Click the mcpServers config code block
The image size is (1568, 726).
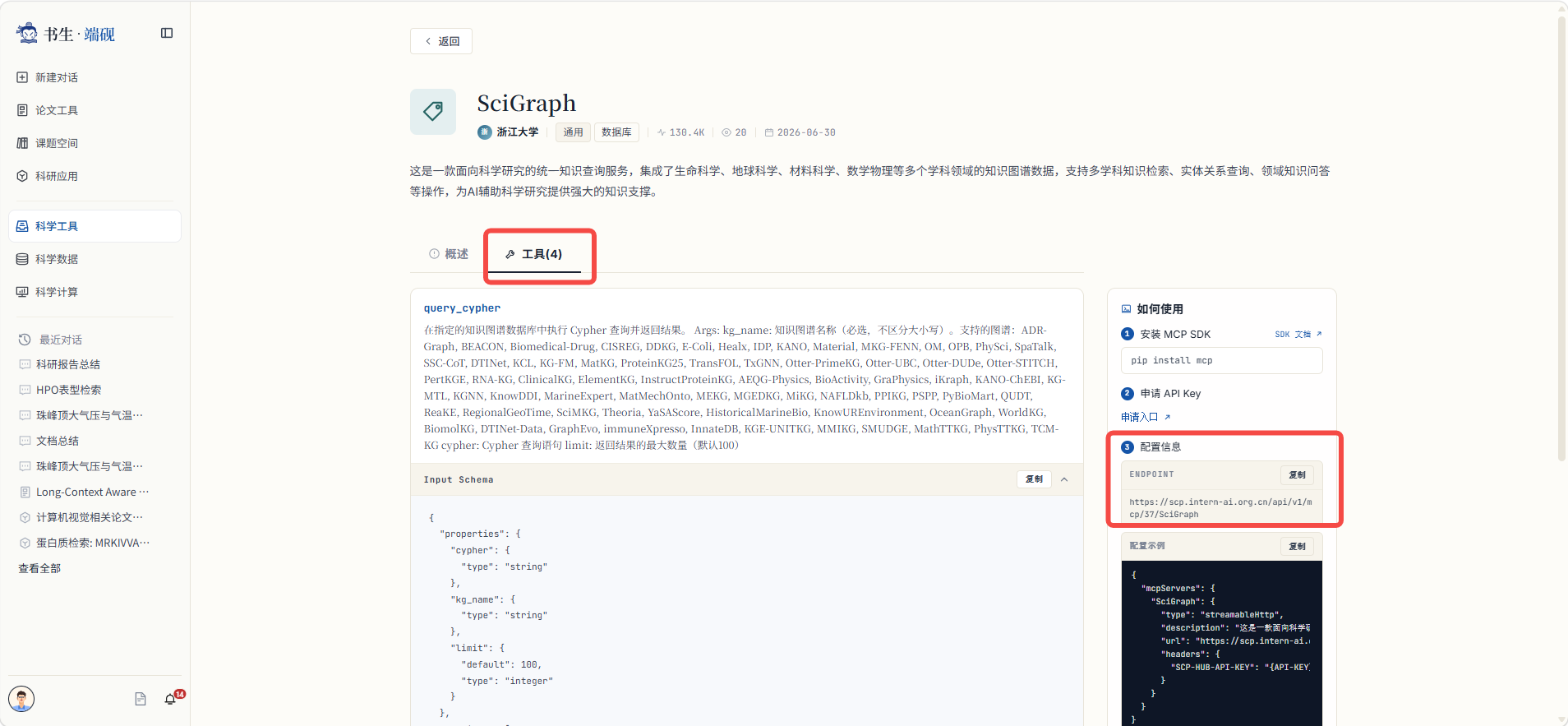click(1221, 643)
